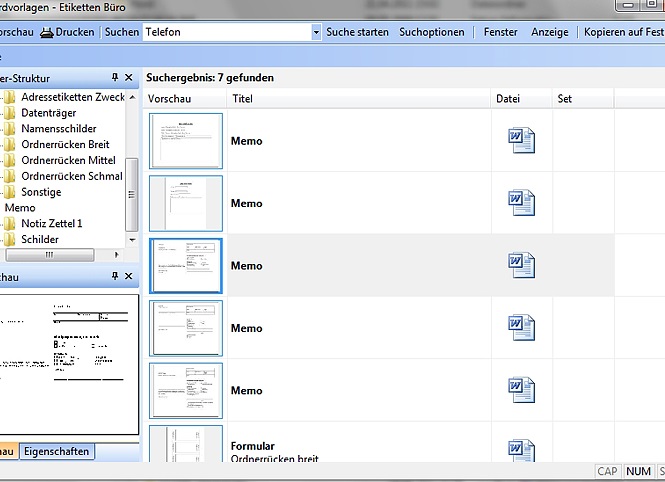Open the Anzeige menu
The width and height of the screenshot is (665, 482).
click(549, 32)
